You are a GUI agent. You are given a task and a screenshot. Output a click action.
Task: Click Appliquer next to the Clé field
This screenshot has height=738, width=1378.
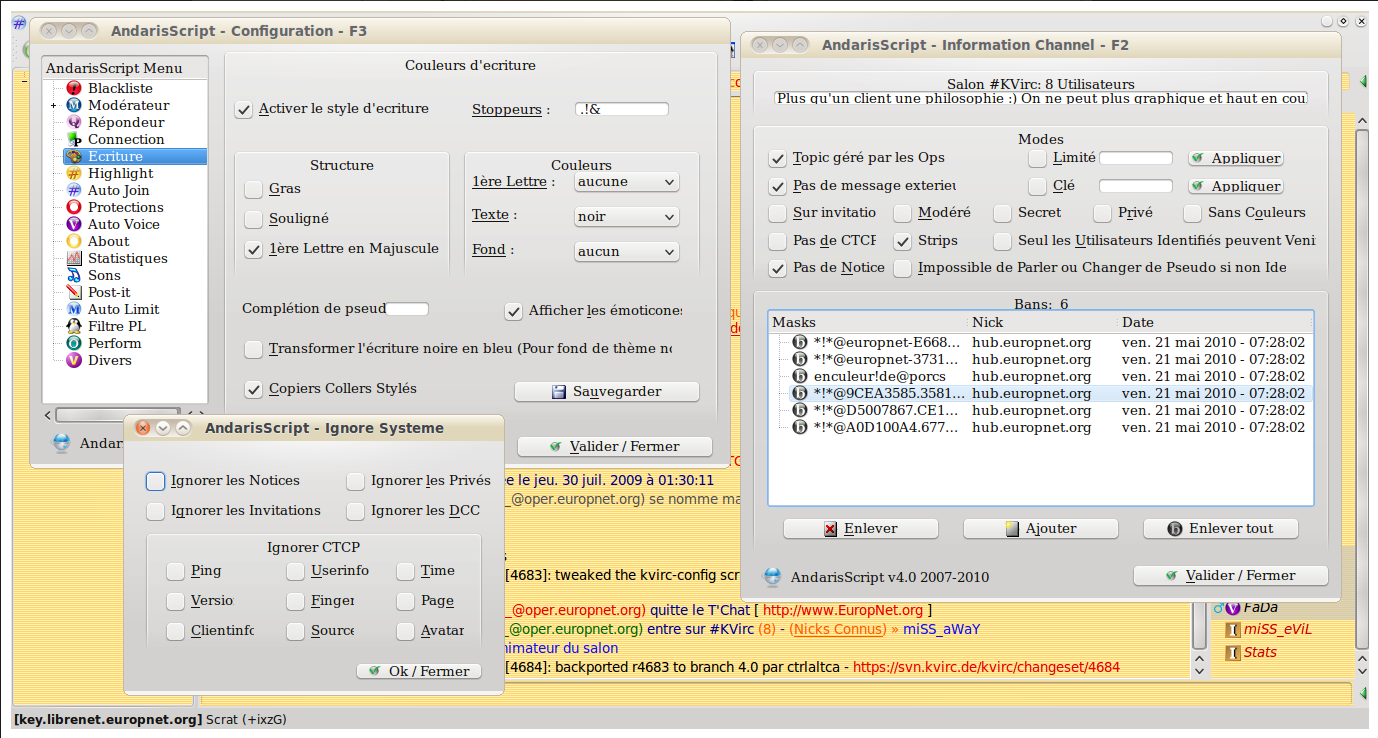point(1236,186)
